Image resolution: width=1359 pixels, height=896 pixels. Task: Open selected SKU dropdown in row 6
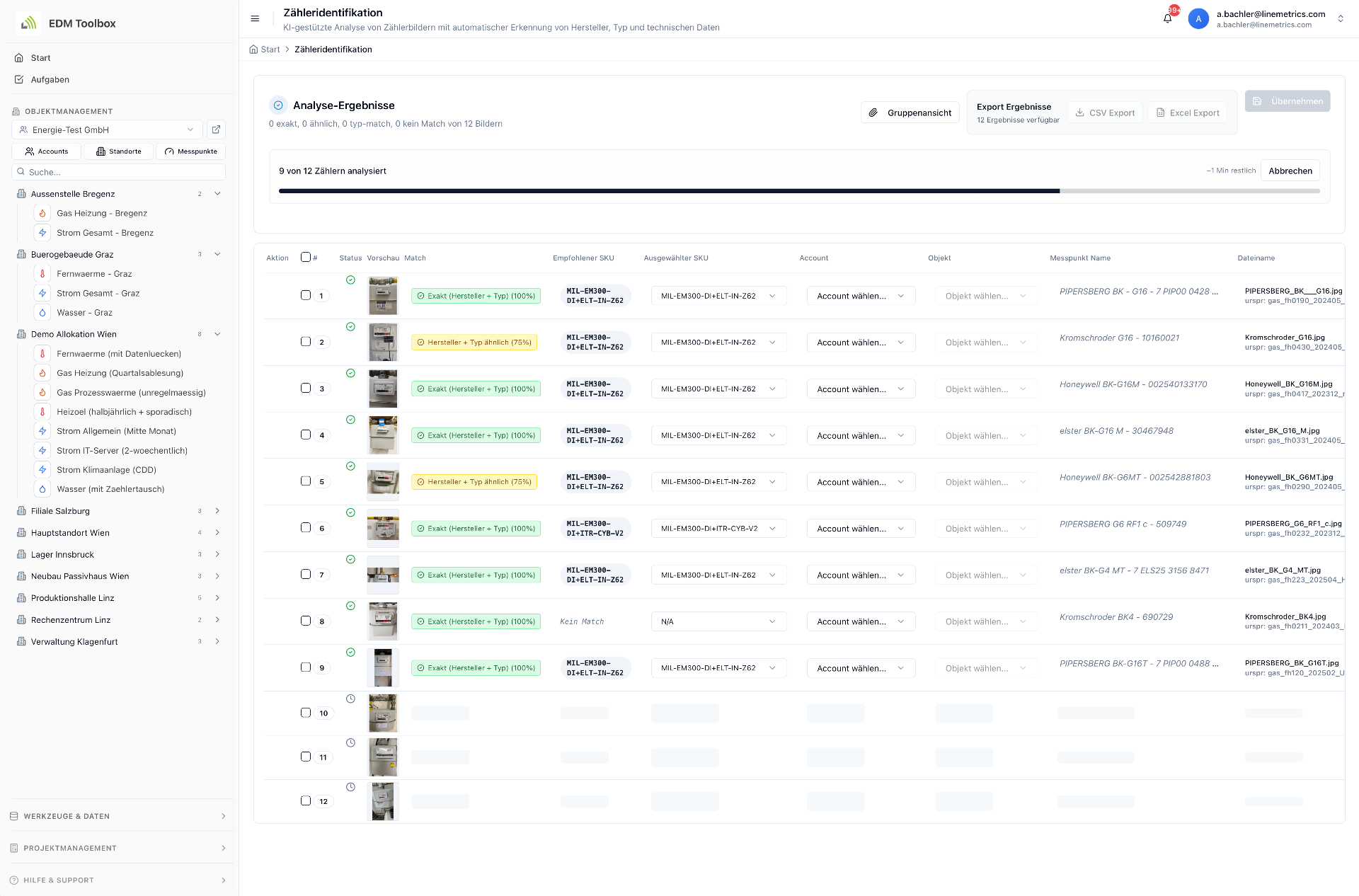coord(718,529)
